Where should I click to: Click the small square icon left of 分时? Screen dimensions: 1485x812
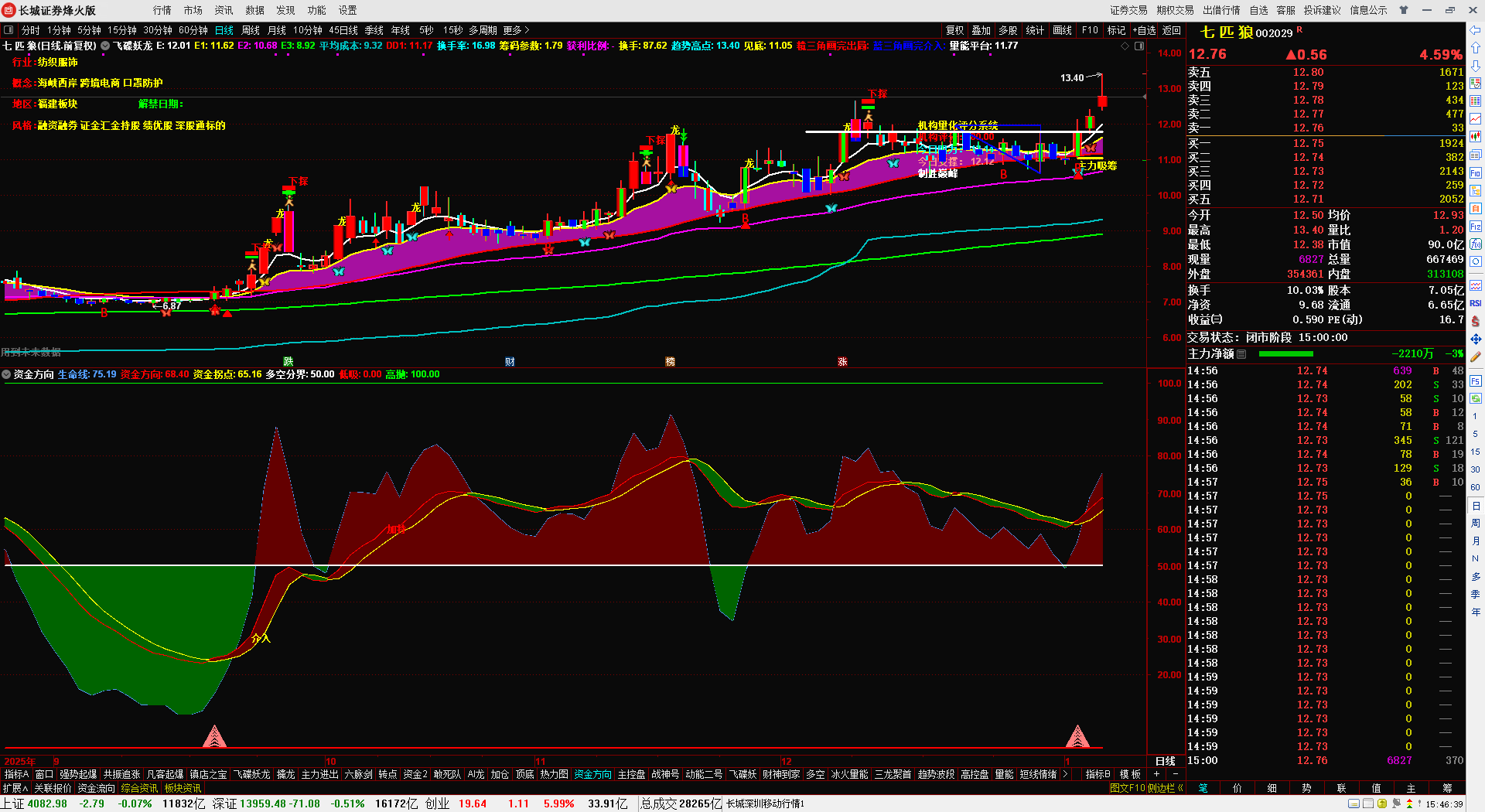click(x=9, y=30)
